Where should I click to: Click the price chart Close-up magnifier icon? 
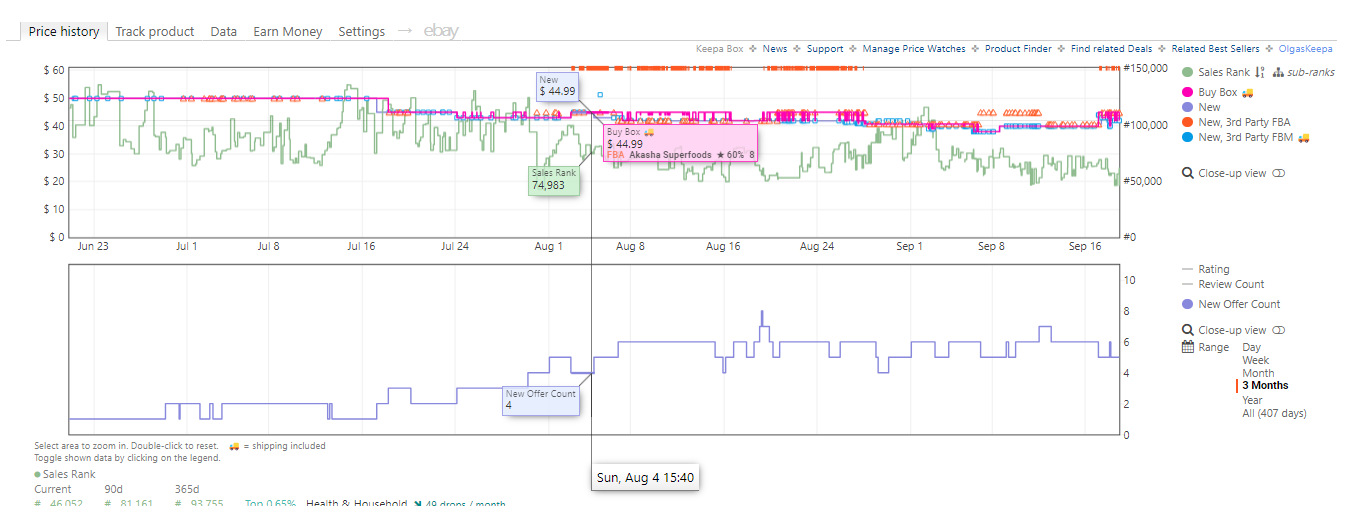click(1188, 173)
